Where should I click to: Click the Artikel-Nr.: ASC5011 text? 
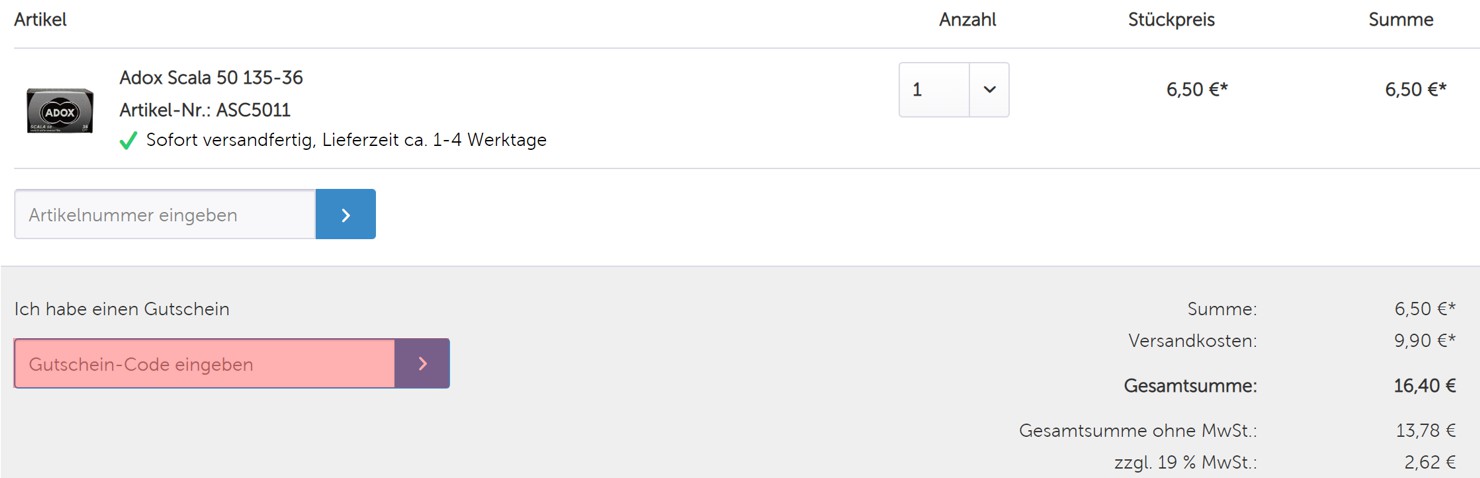pos(205,110)
